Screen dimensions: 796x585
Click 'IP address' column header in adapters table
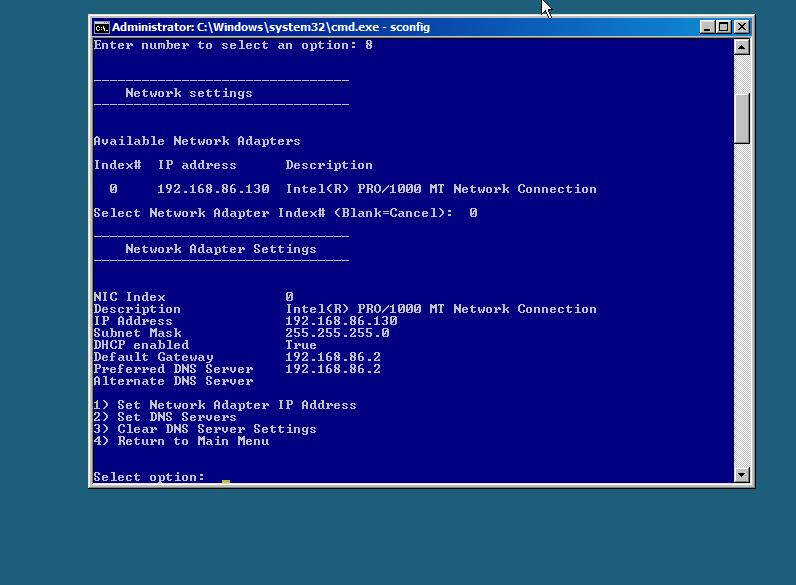coord(197,165)
